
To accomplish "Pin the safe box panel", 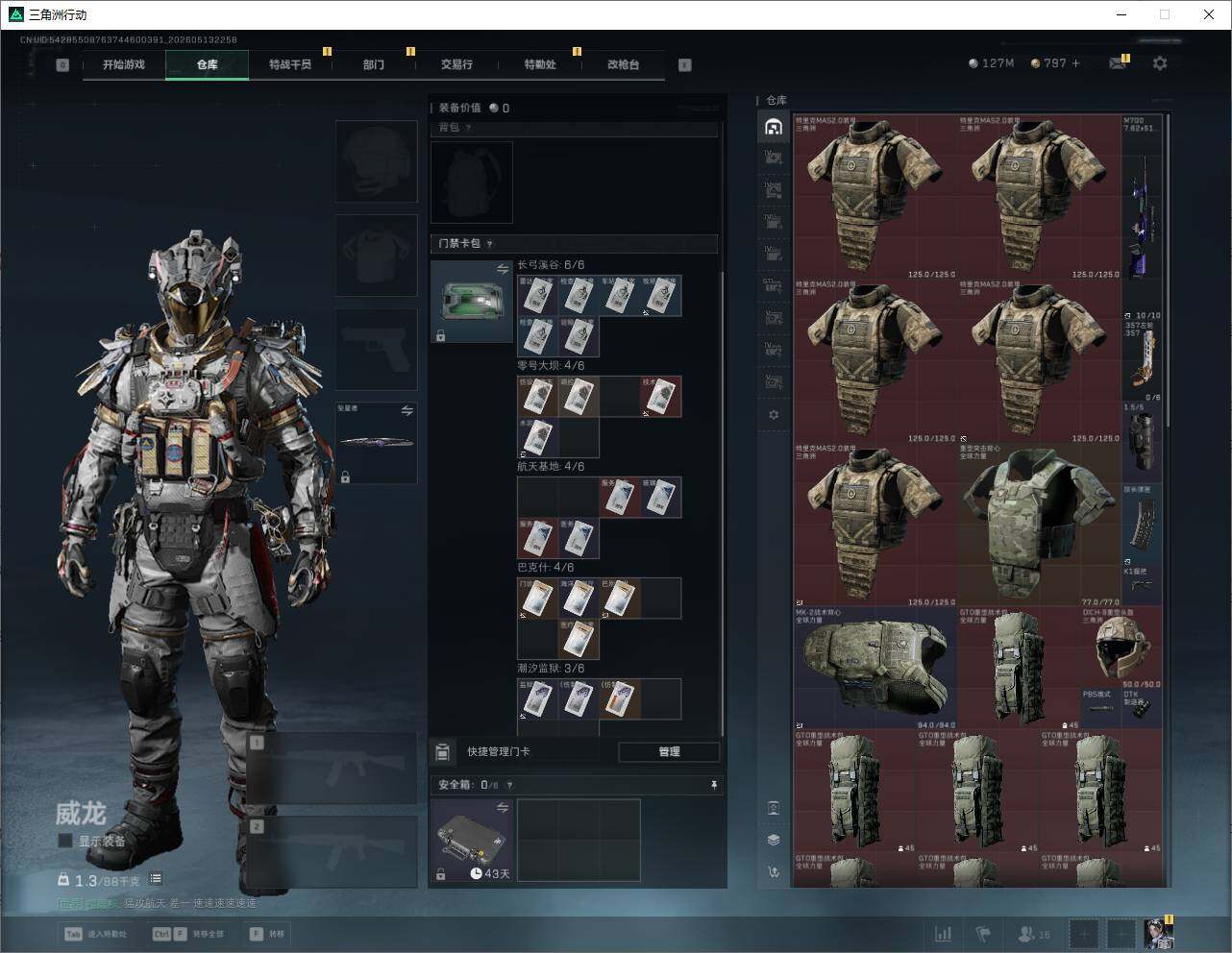I will click(x=713, y=785).
